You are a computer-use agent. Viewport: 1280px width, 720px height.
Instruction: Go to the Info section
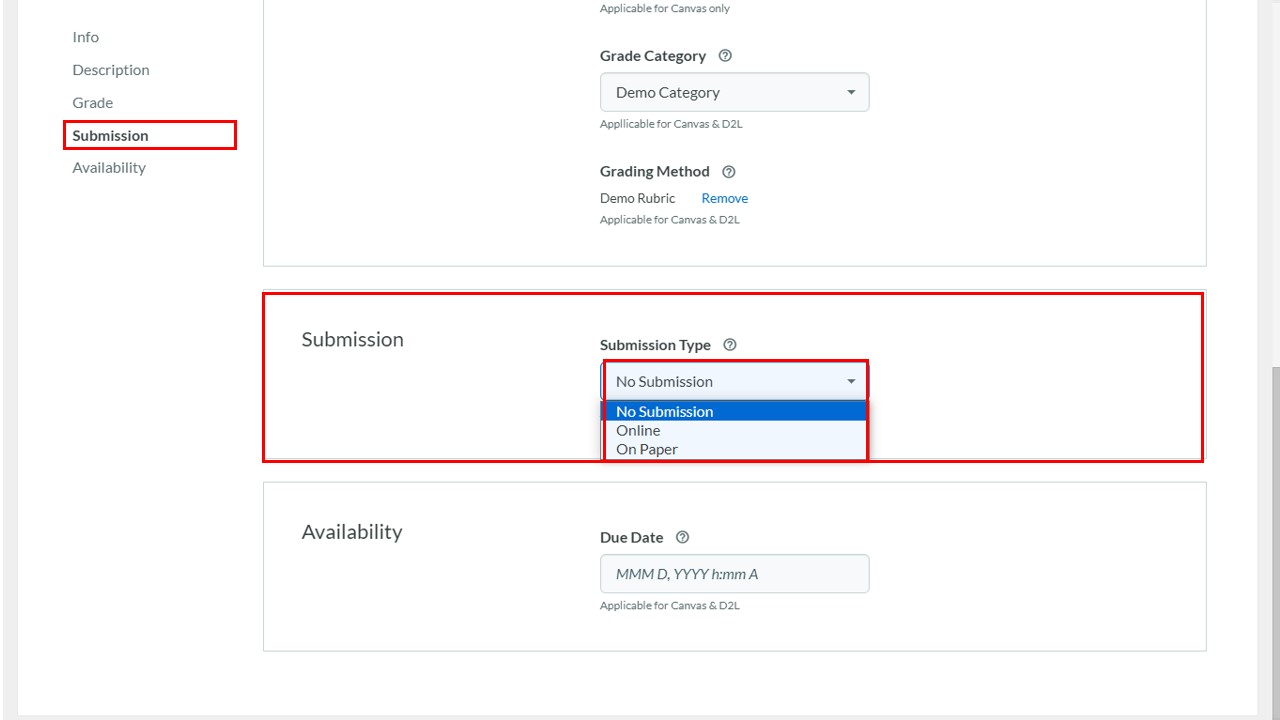pyautogui.click(x=86, y=37)
